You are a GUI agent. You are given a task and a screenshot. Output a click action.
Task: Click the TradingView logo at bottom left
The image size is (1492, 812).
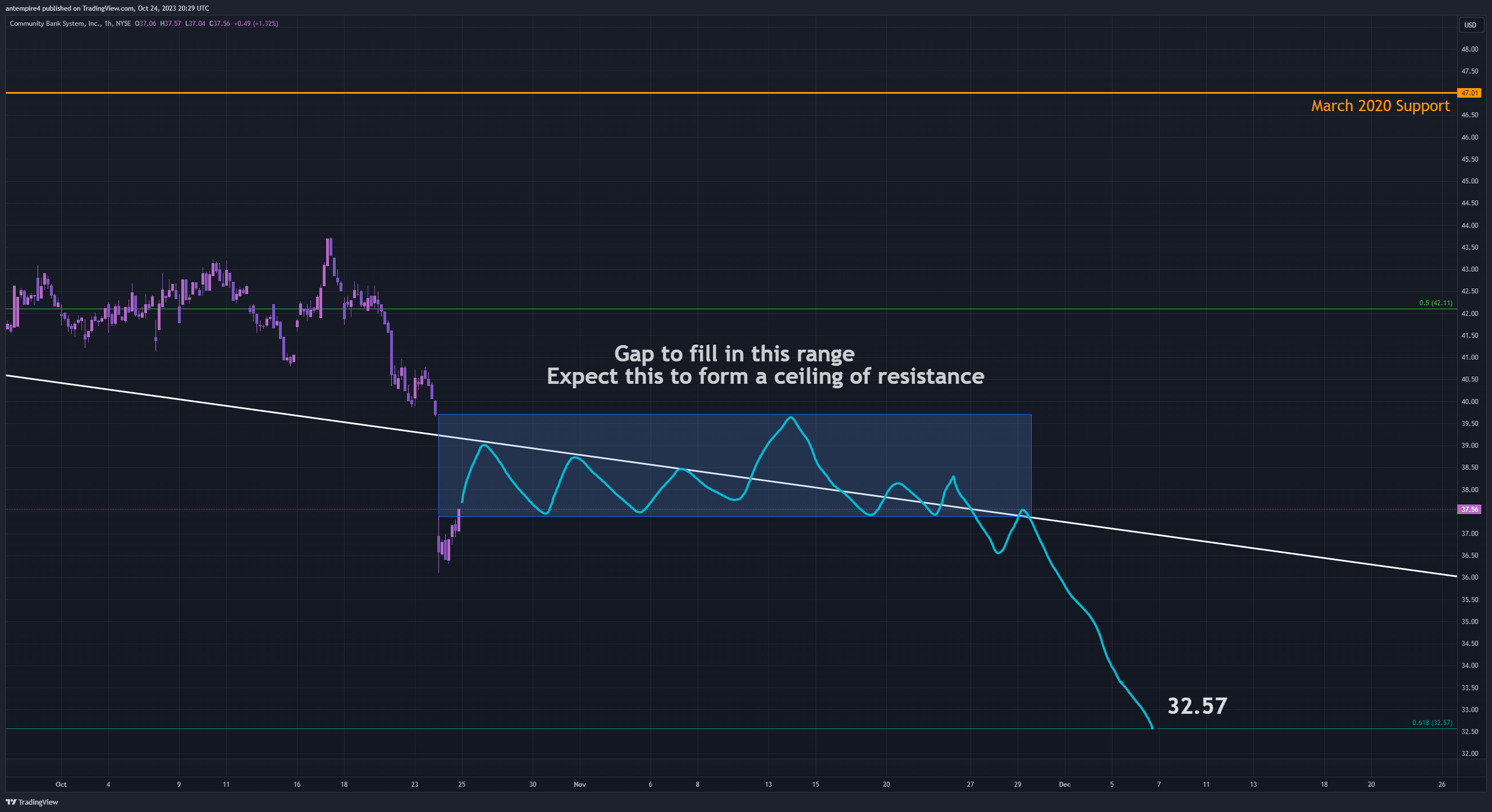point(32,802)
